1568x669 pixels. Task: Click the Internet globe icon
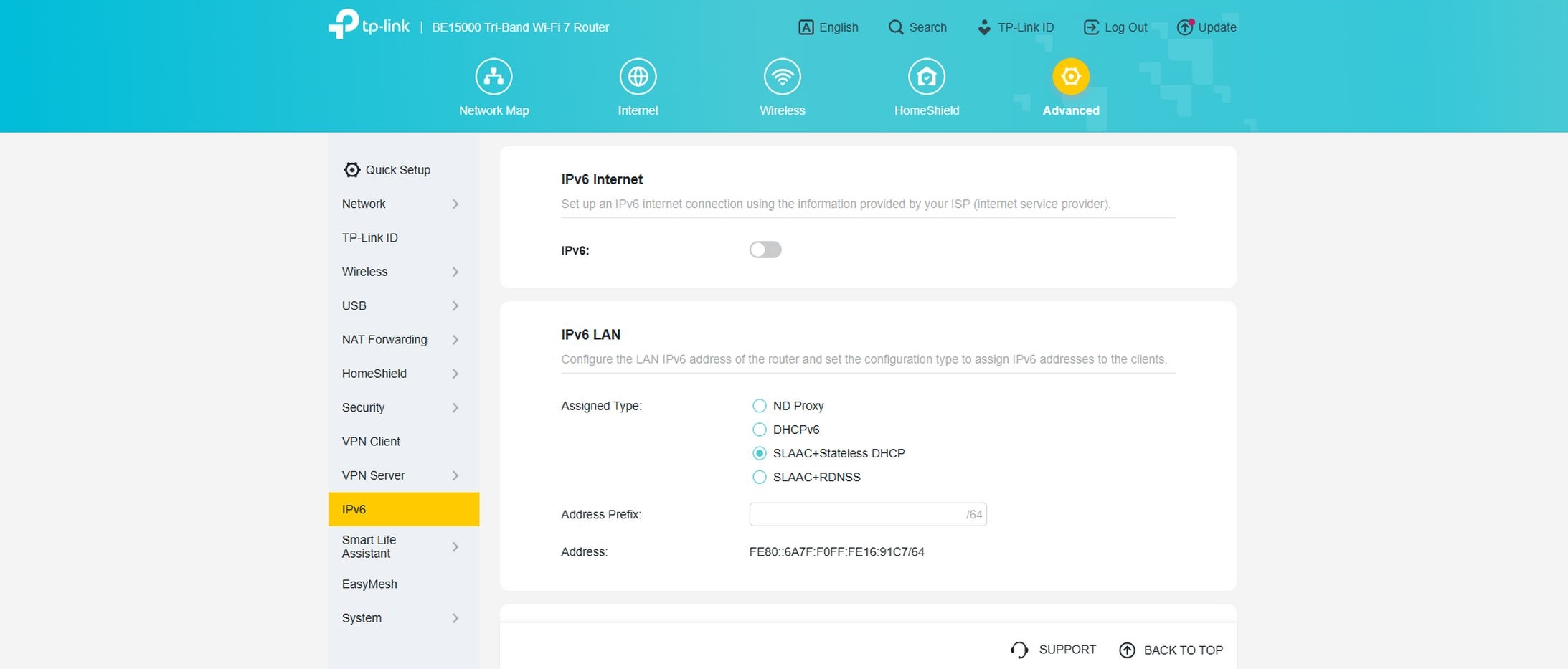point(638,77)
